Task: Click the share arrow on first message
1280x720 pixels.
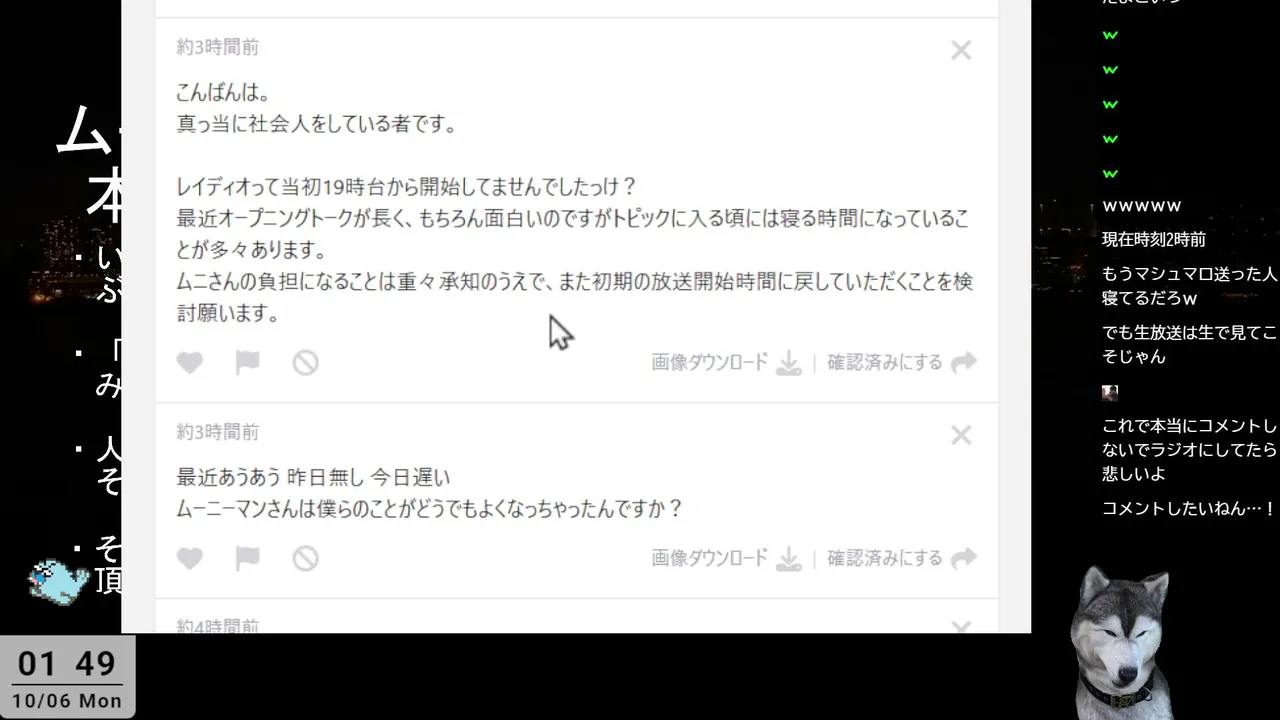Action: point(963,363)
